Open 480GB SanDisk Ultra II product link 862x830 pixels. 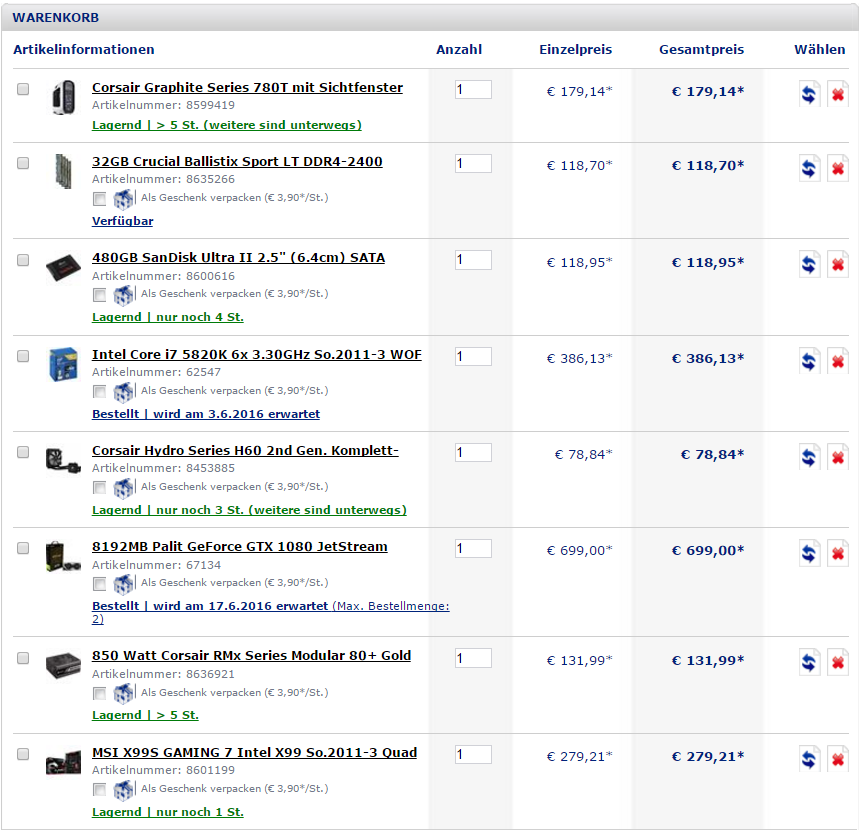238,258
